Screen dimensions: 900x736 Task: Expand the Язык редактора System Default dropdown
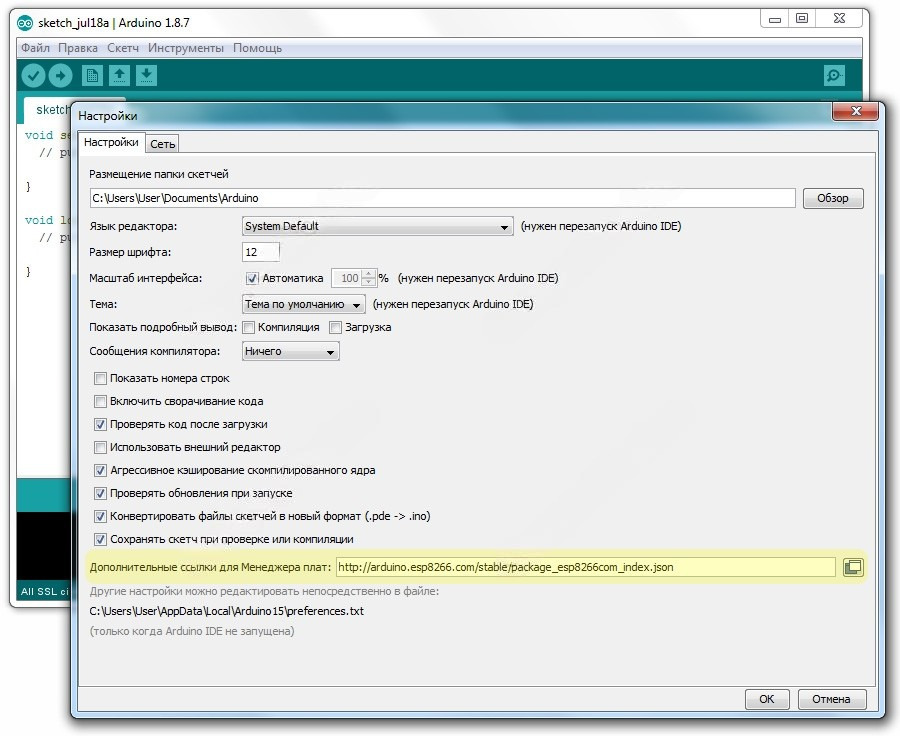click(378, 226)
